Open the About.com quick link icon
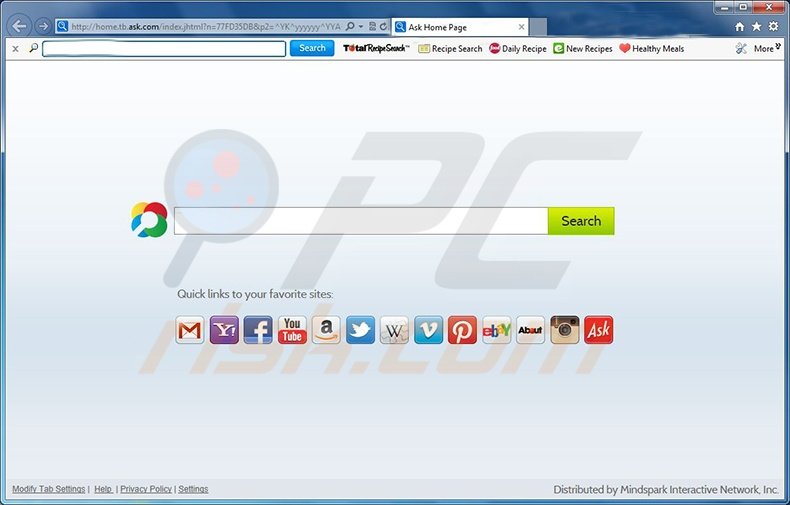Screen dimensions: 790x505 coord(531,330)
